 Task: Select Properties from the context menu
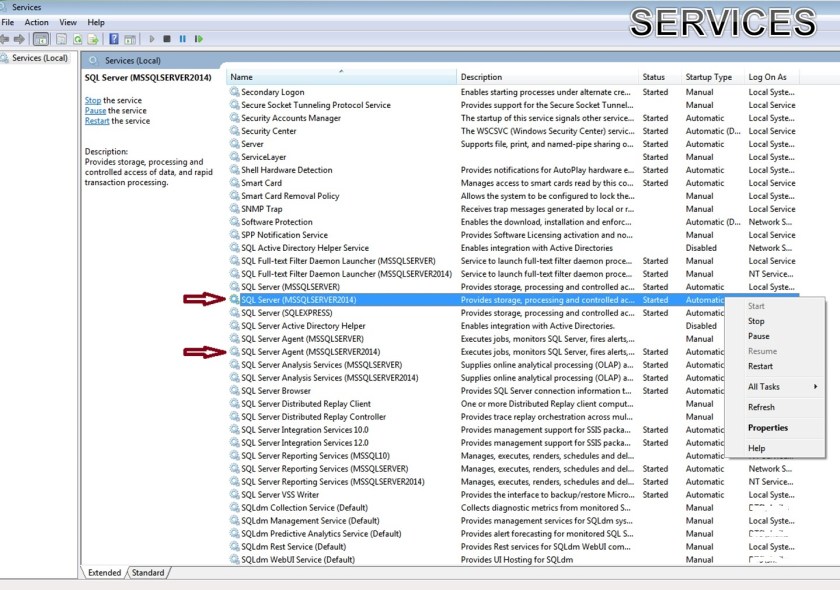767,428
